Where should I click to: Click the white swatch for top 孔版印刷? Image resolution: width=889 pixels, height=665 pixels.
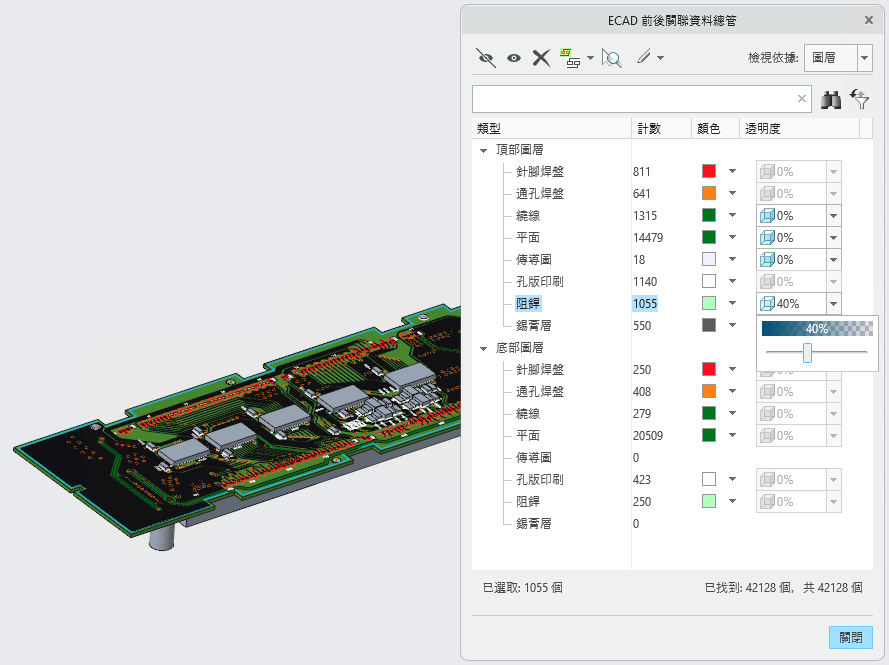[x=709, y=281]
